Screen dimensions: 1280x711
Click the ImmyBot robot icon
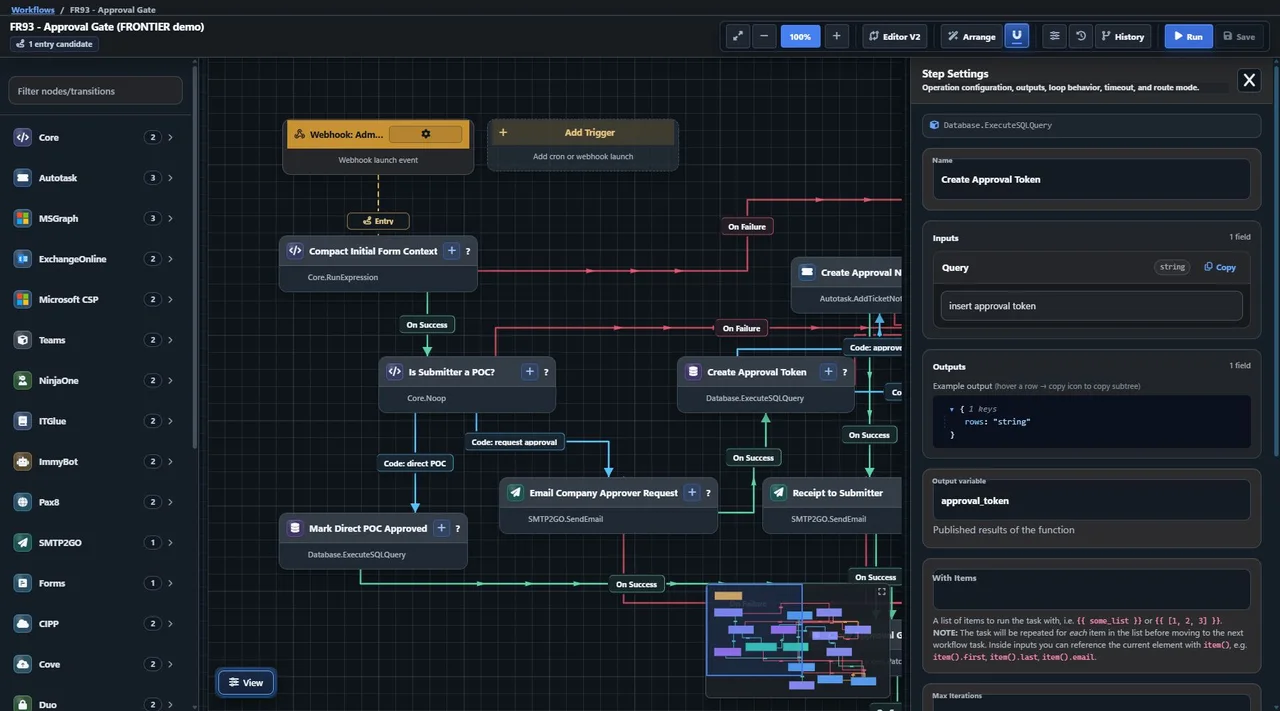23,461
